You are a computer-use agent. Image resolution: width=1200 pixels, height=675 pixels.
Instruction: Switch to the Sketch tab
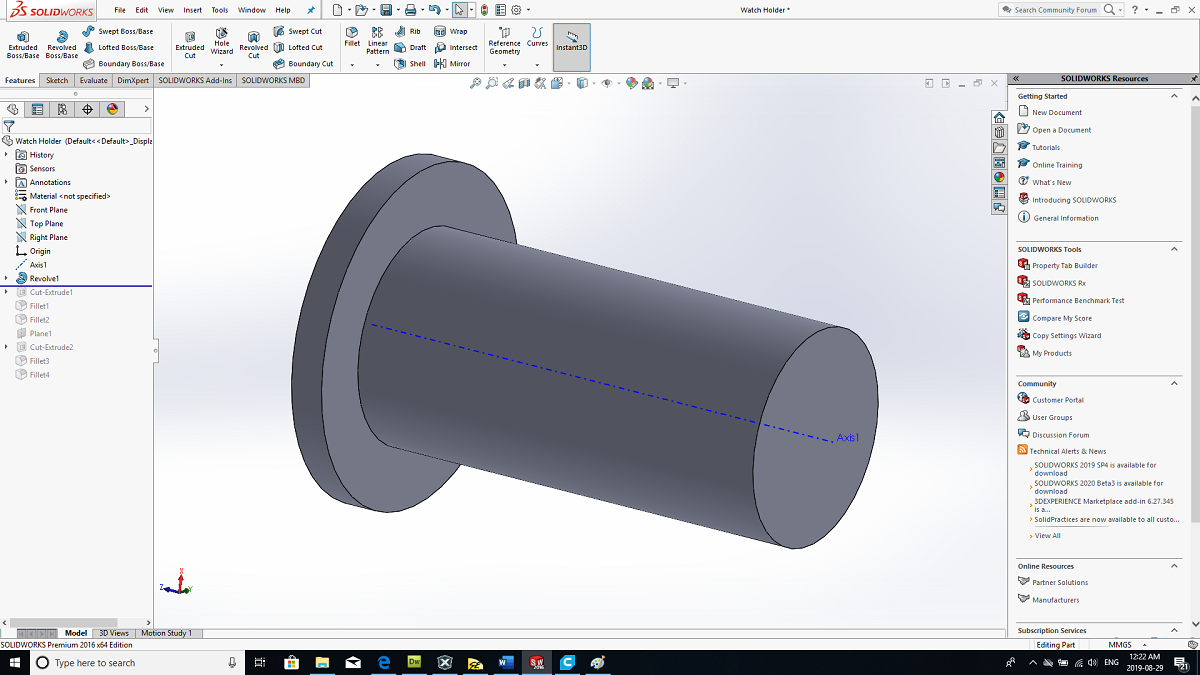click(57, 80)
